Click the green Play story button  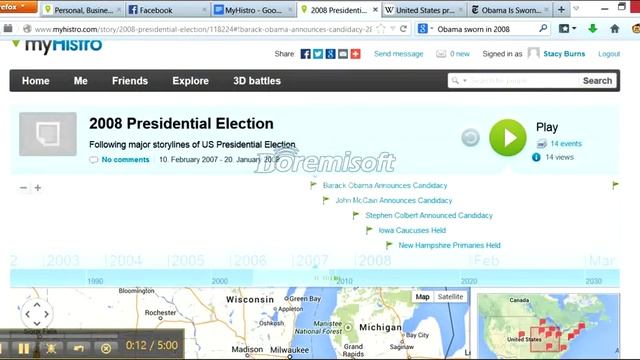[x=508, y=138]
